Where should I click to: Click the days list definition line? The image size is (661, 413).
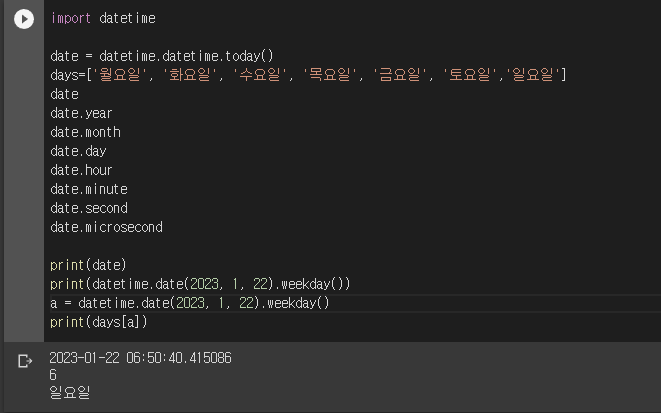tap(308, 75)
